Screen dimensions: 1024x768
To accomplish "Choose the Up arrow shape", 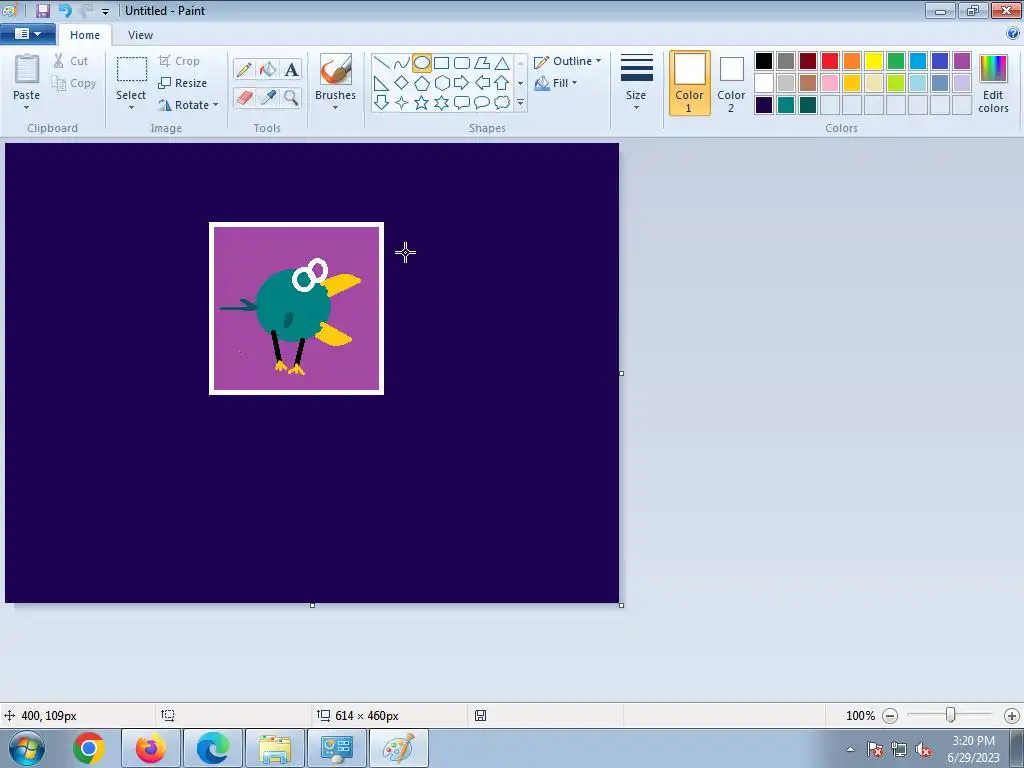I will point(502,83).
